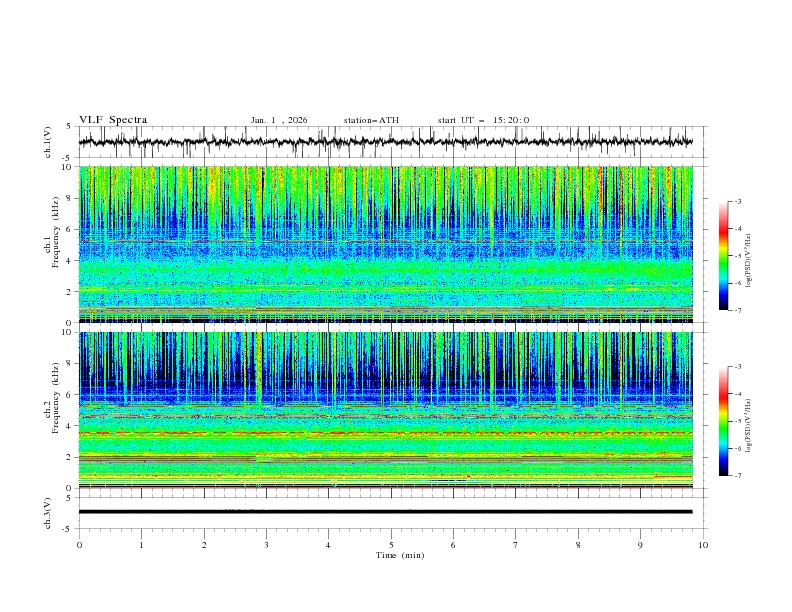Click the '-7' label of lower color bar
792x612 pixels.
(x=738, y=476)
